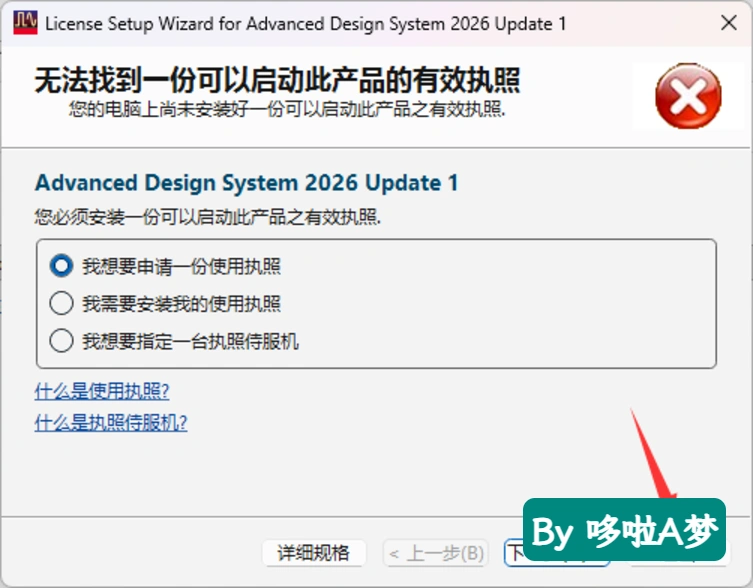The image size is (753, 588).
Task: Click the green 'By 哆啦A梦' watermark badge
Action: (x=624, y=529)
